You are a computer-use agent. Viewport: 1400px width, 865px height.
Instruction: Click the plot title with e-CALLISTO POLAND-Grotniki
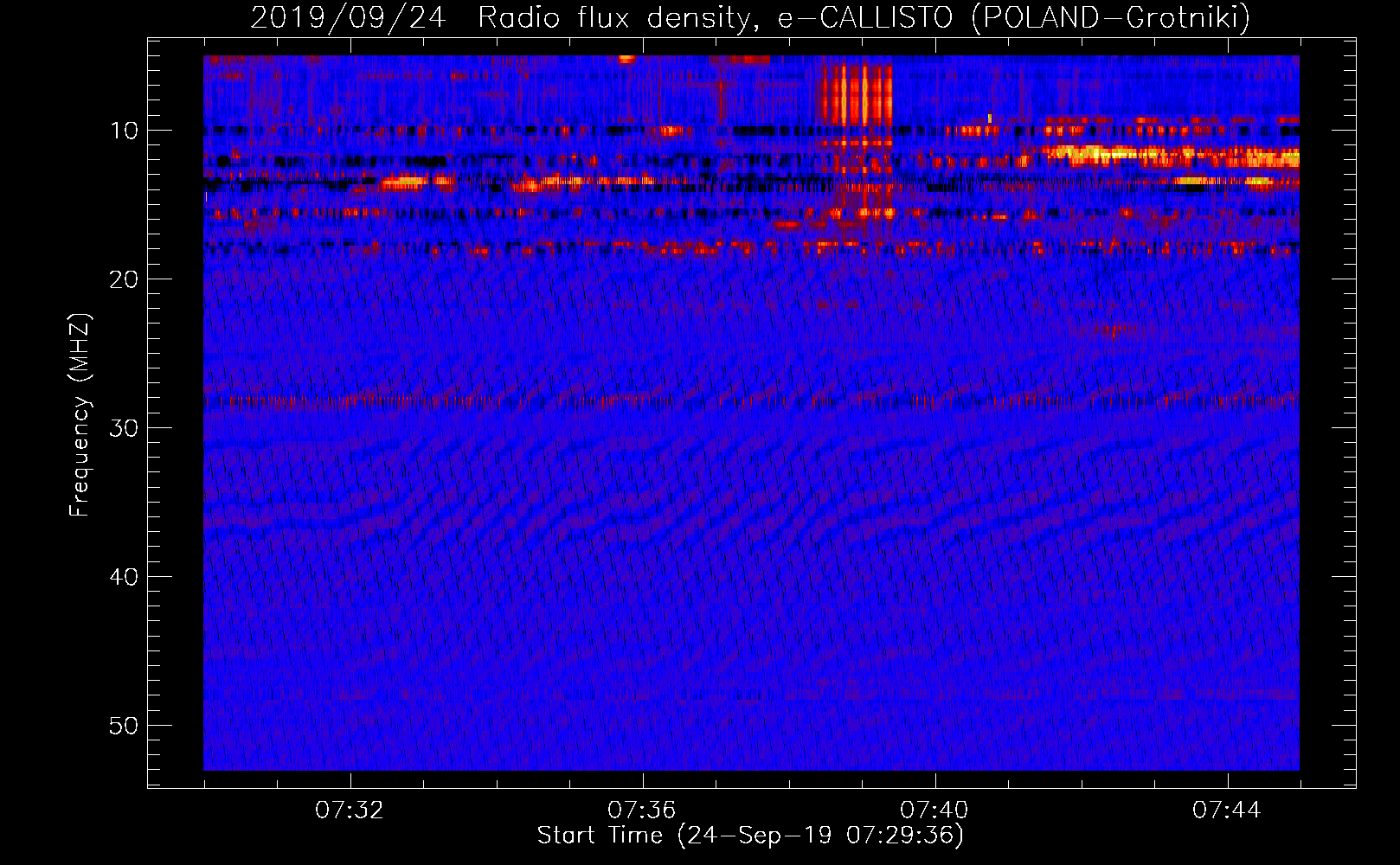point(750,17)
